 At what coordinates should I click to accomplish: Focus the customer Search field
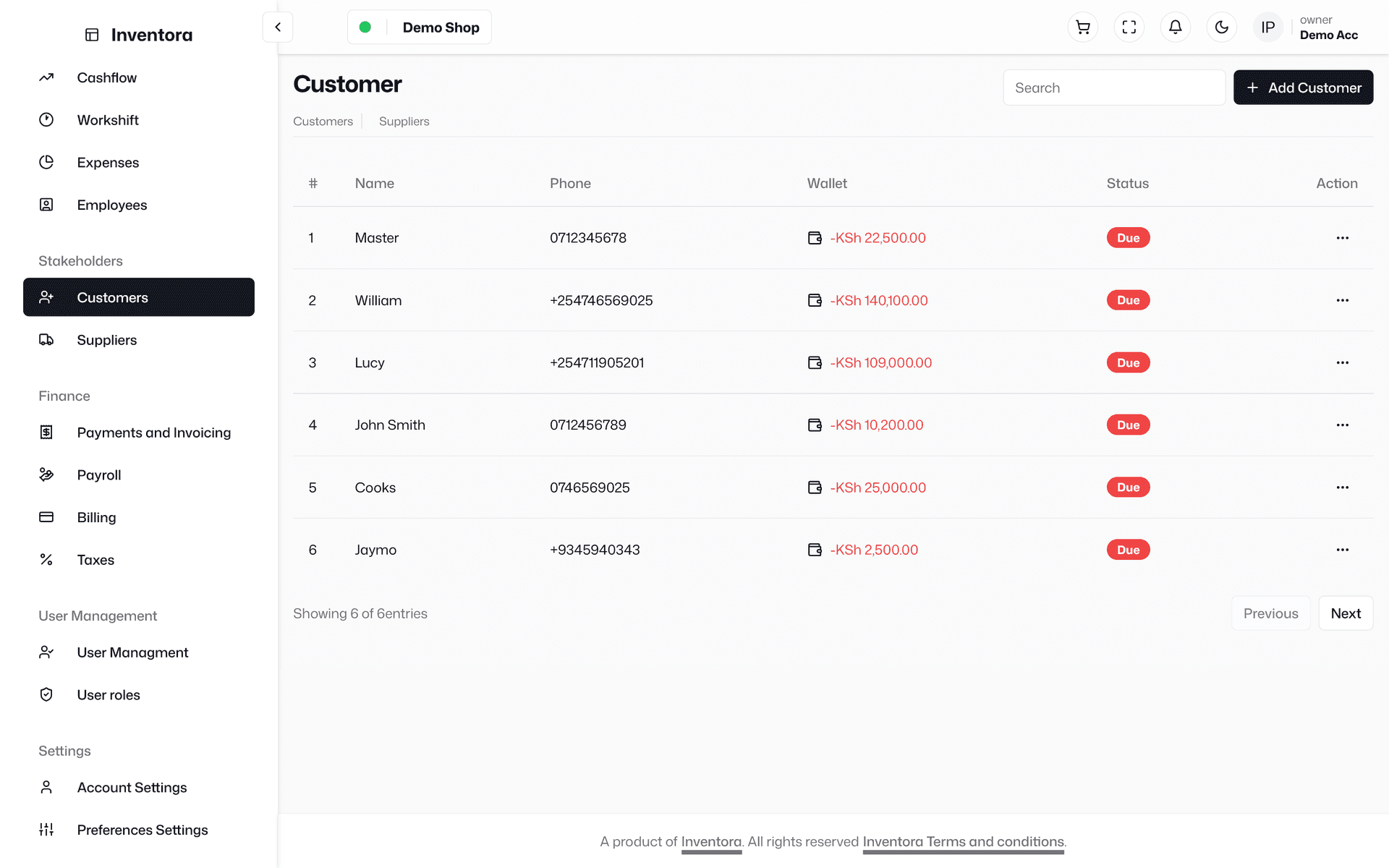(1114, 88)
